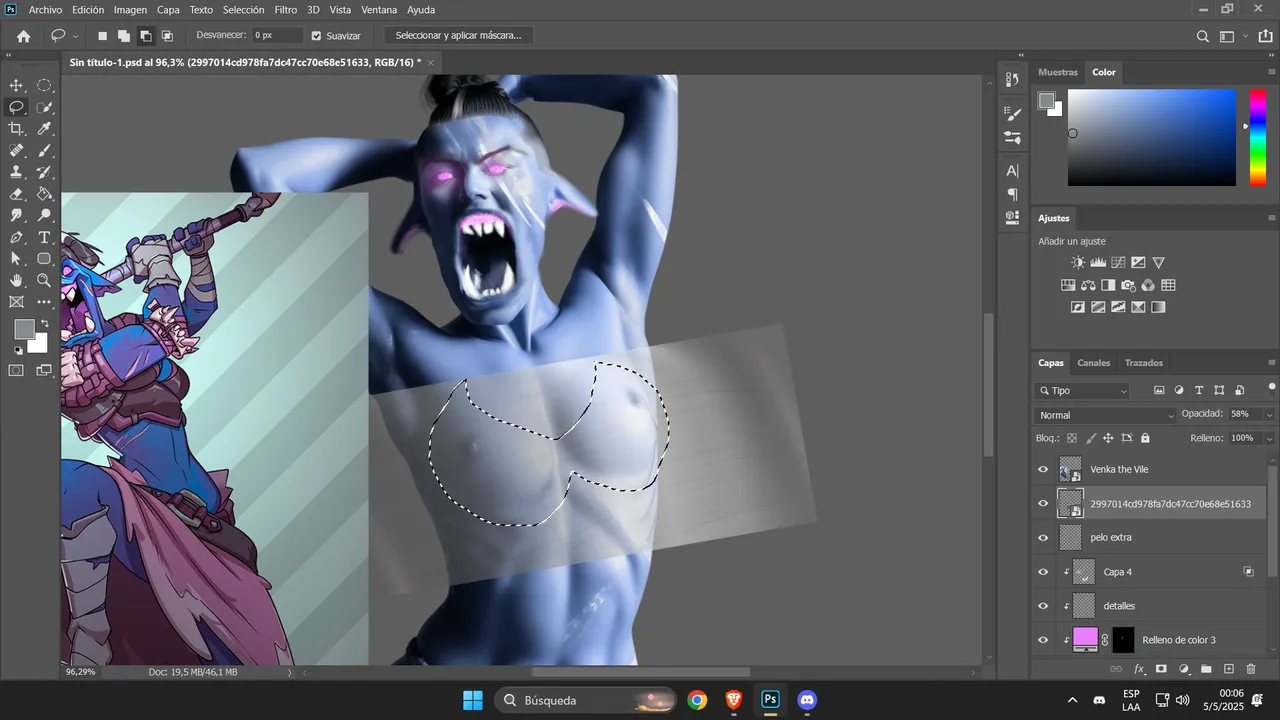Toggle the Suavizar checkbox

click(317, 36)
